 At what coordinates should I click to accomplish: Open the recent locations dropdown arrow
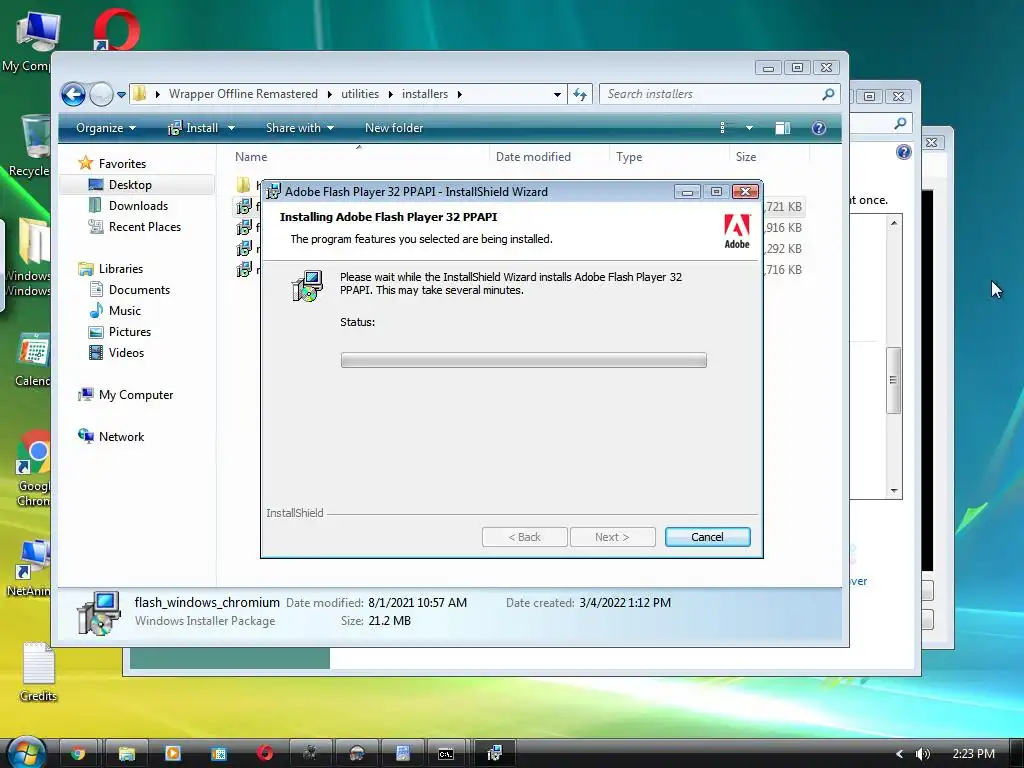click(121, 95)
